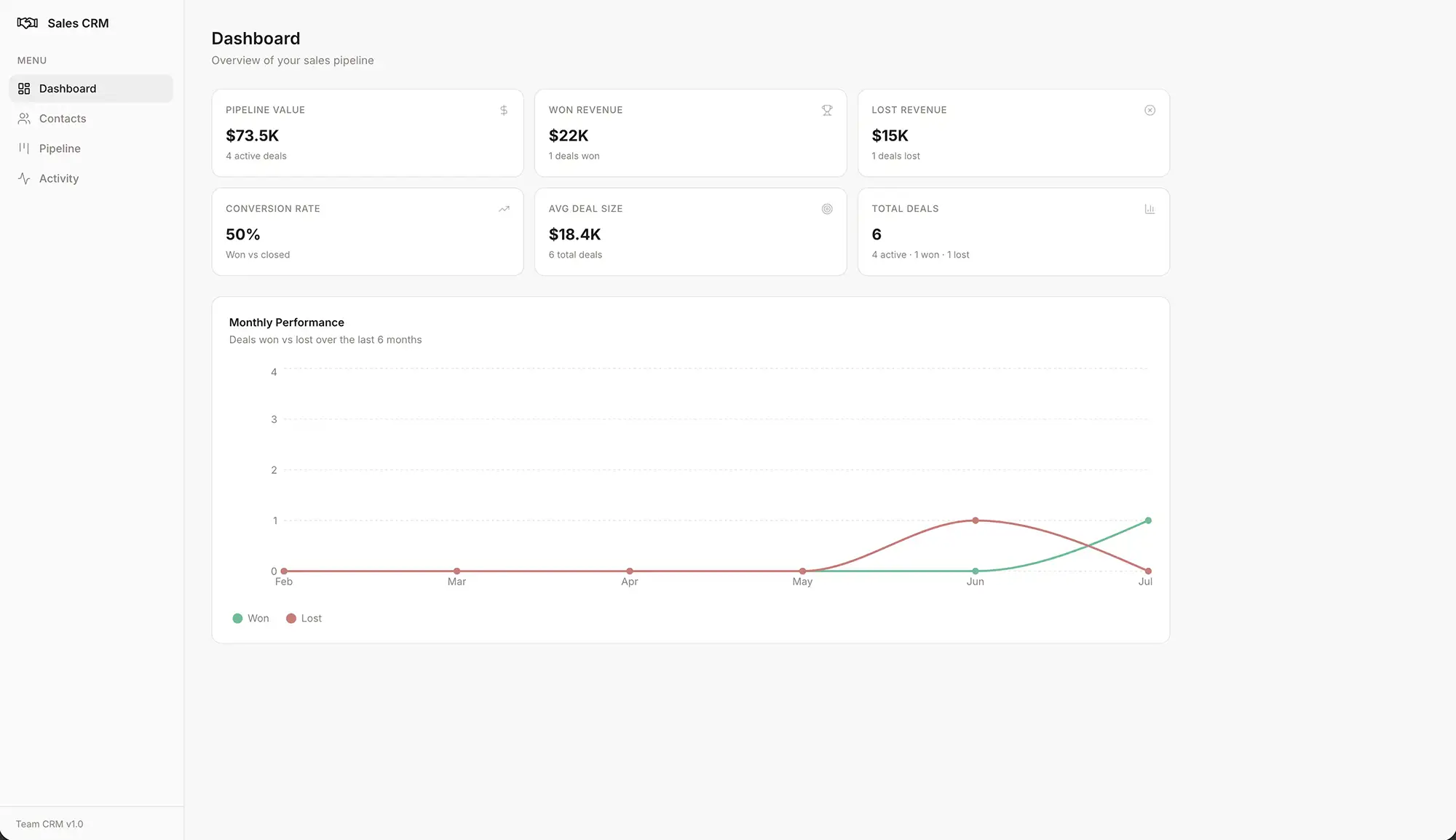The height and width of the screenshot is (840, 1456).
Task: Open the Dashboard menu item
Action: coord(91,89)
